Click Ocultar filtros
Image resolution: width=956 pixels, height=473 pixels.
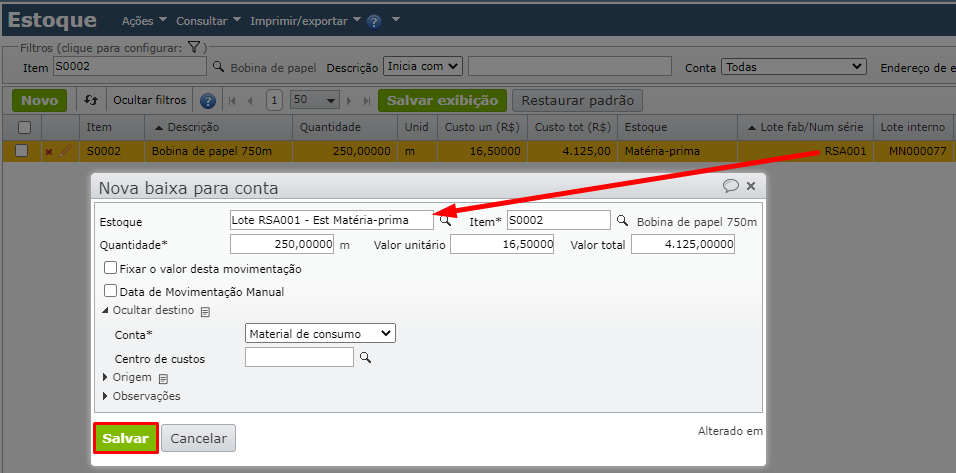coord(149,101)
